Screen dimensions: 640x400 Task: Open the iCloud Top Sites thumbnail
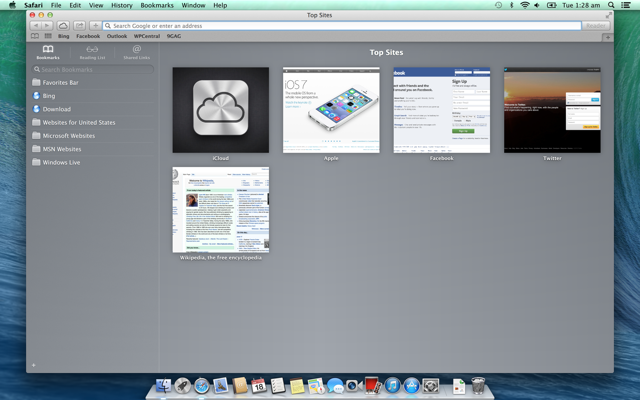tap(220, 110)
